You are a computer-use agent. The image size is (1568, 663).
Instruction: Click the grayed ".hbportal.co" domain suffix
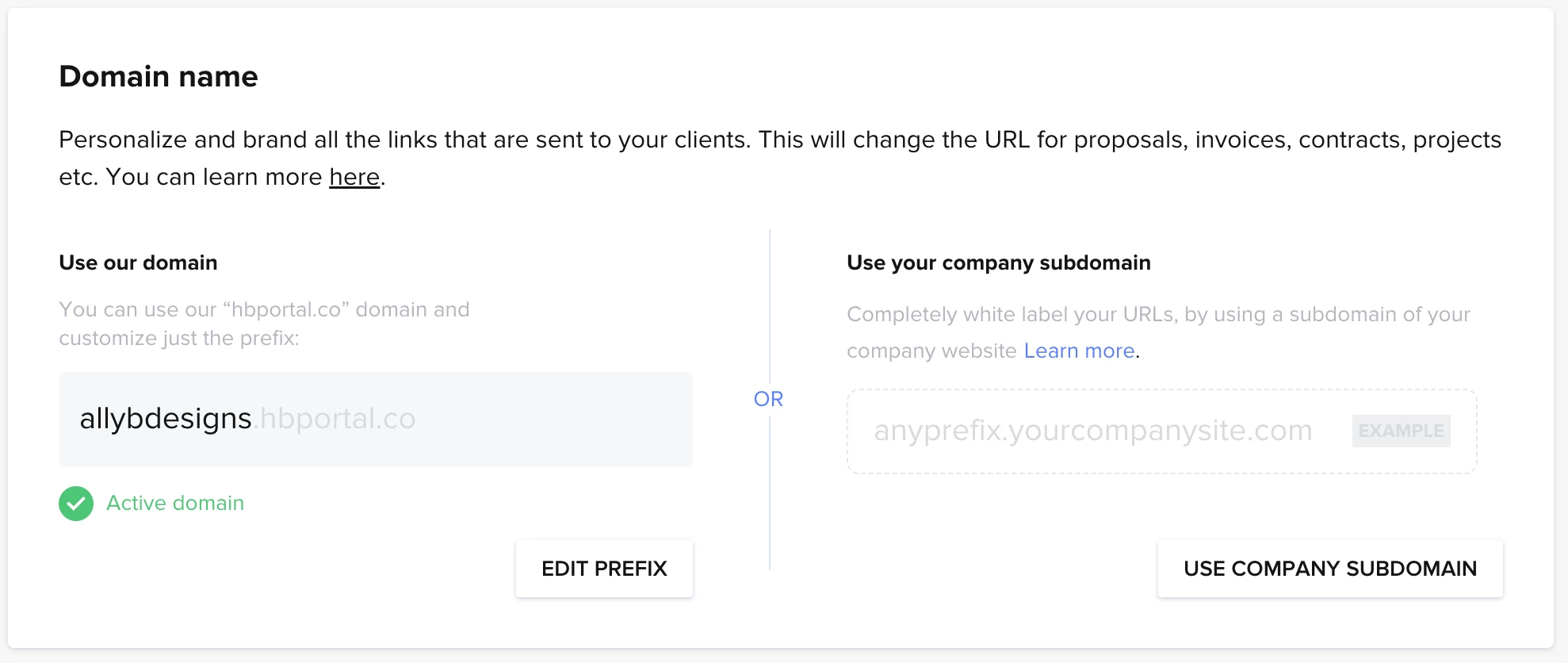(336, 419)
